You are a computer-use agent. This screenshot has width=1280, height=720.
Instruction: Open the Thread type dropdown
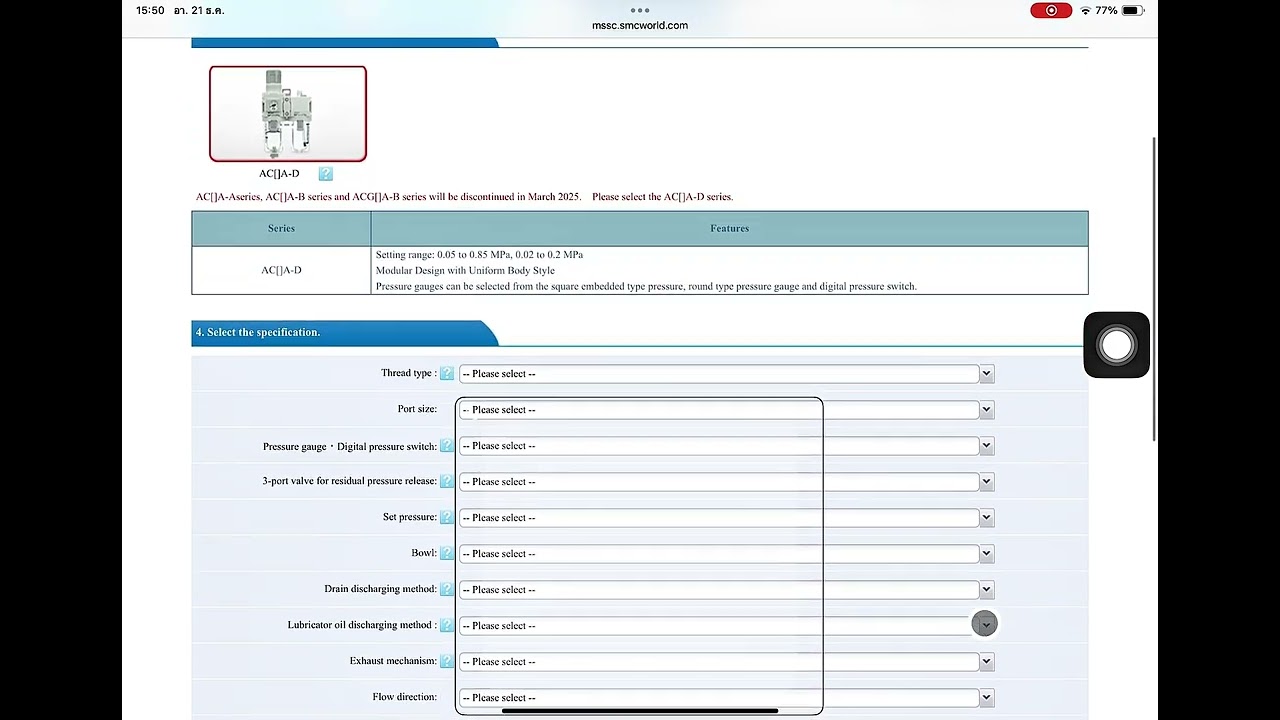(x=726, y=373)
